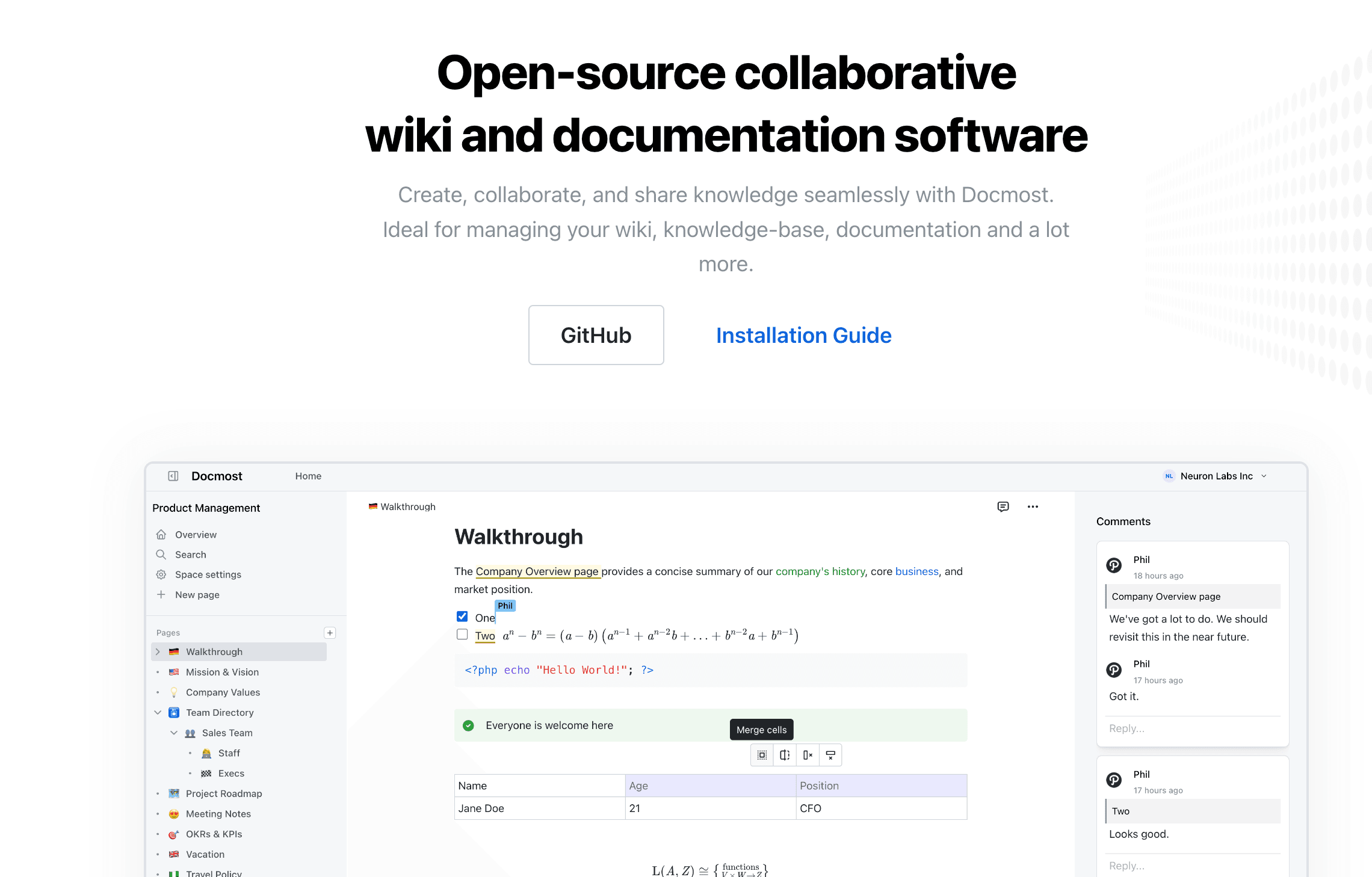
Task: Open the Meeting Notes page
Action: tap(218, 814)
